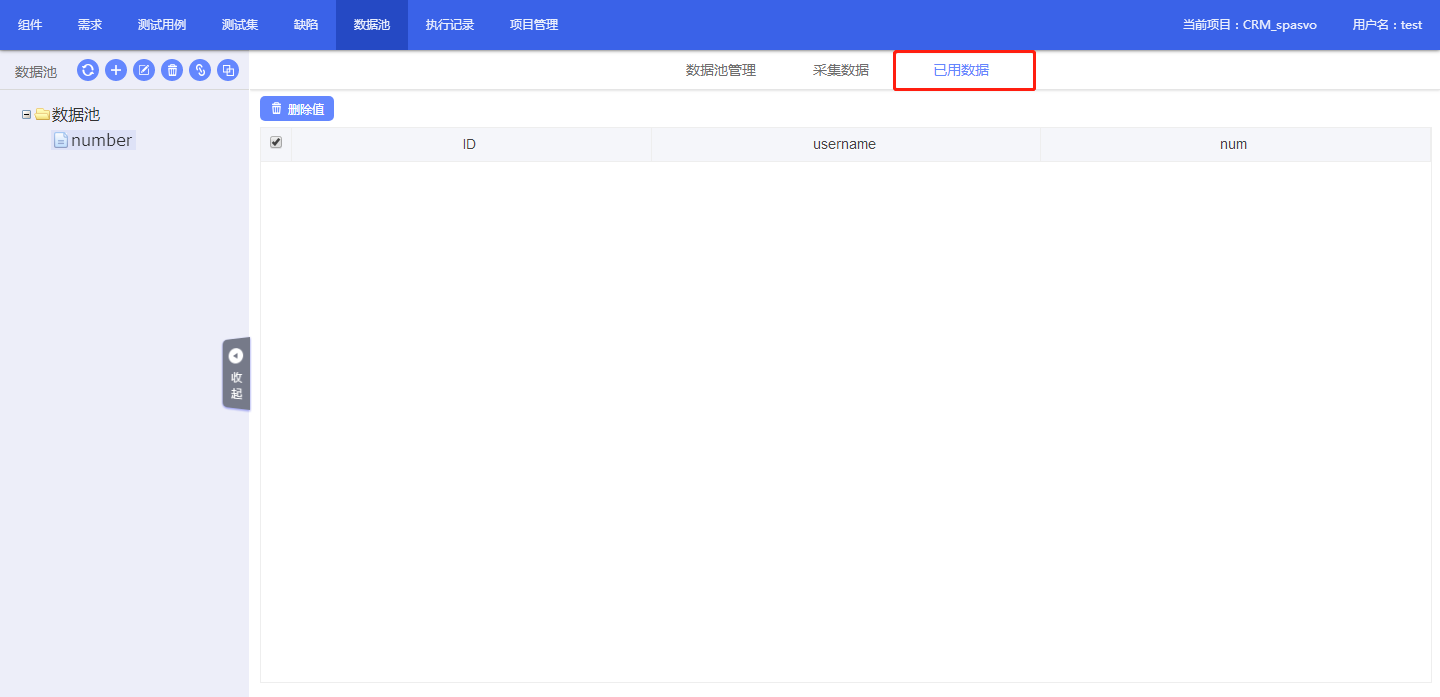The height and width of the screenshot is (697, 1440).
Task: Open the 采集数据 tab
Action: [x=840, y=70]
